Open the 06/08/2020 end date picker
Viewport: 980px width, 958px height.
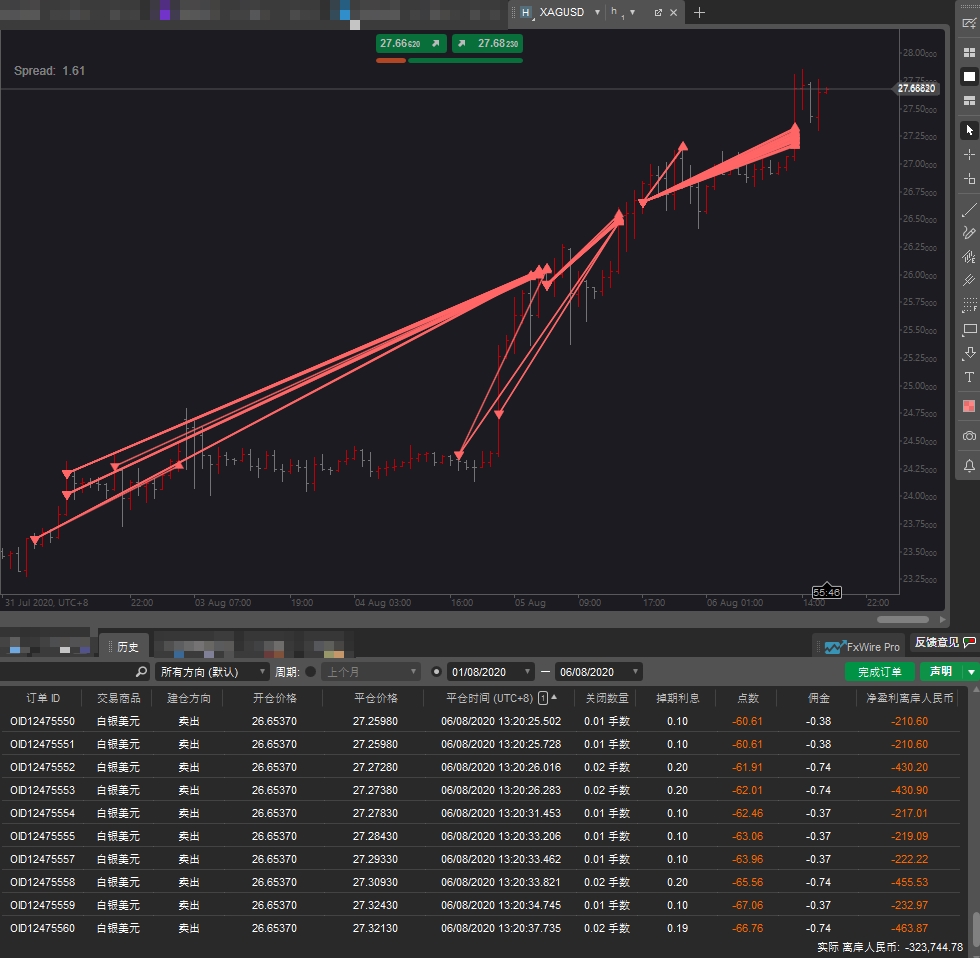coord(599,672)
